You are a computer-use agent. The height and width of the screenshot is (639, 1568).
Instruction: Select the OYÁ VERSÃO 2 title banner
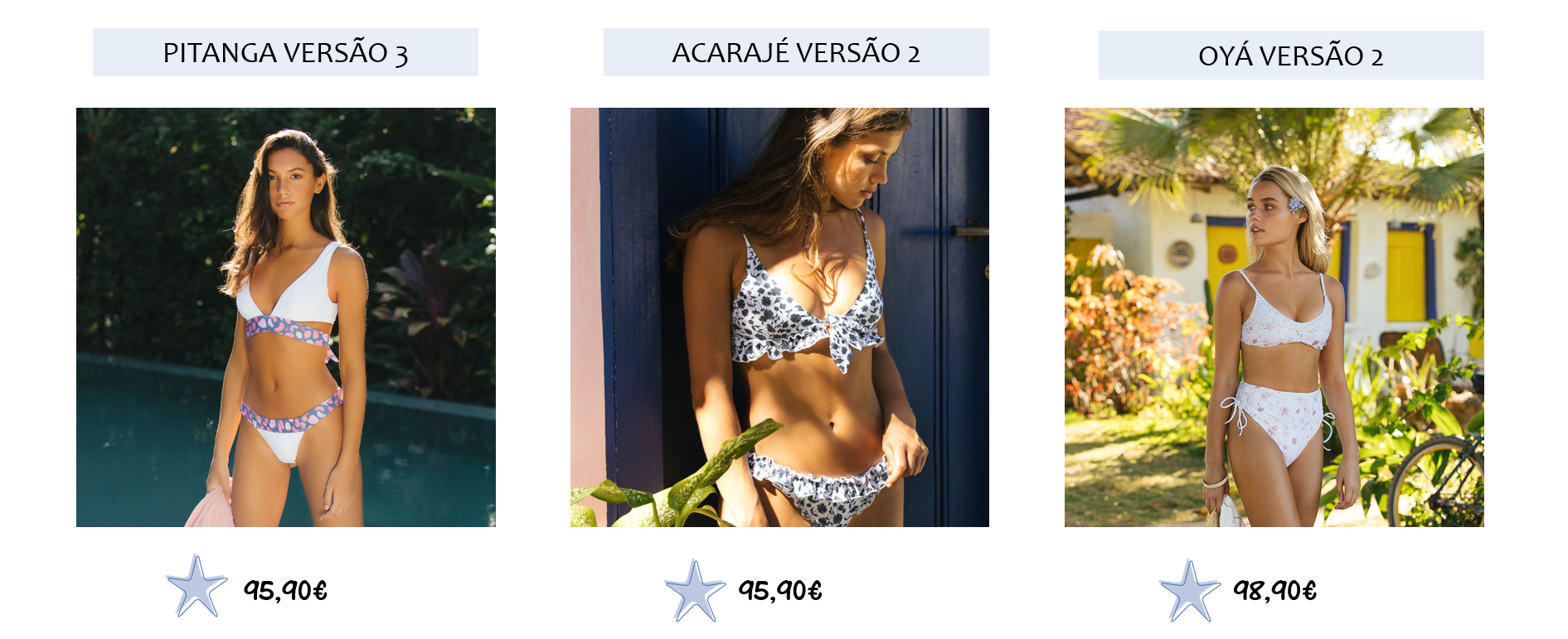click(1291, 56)
